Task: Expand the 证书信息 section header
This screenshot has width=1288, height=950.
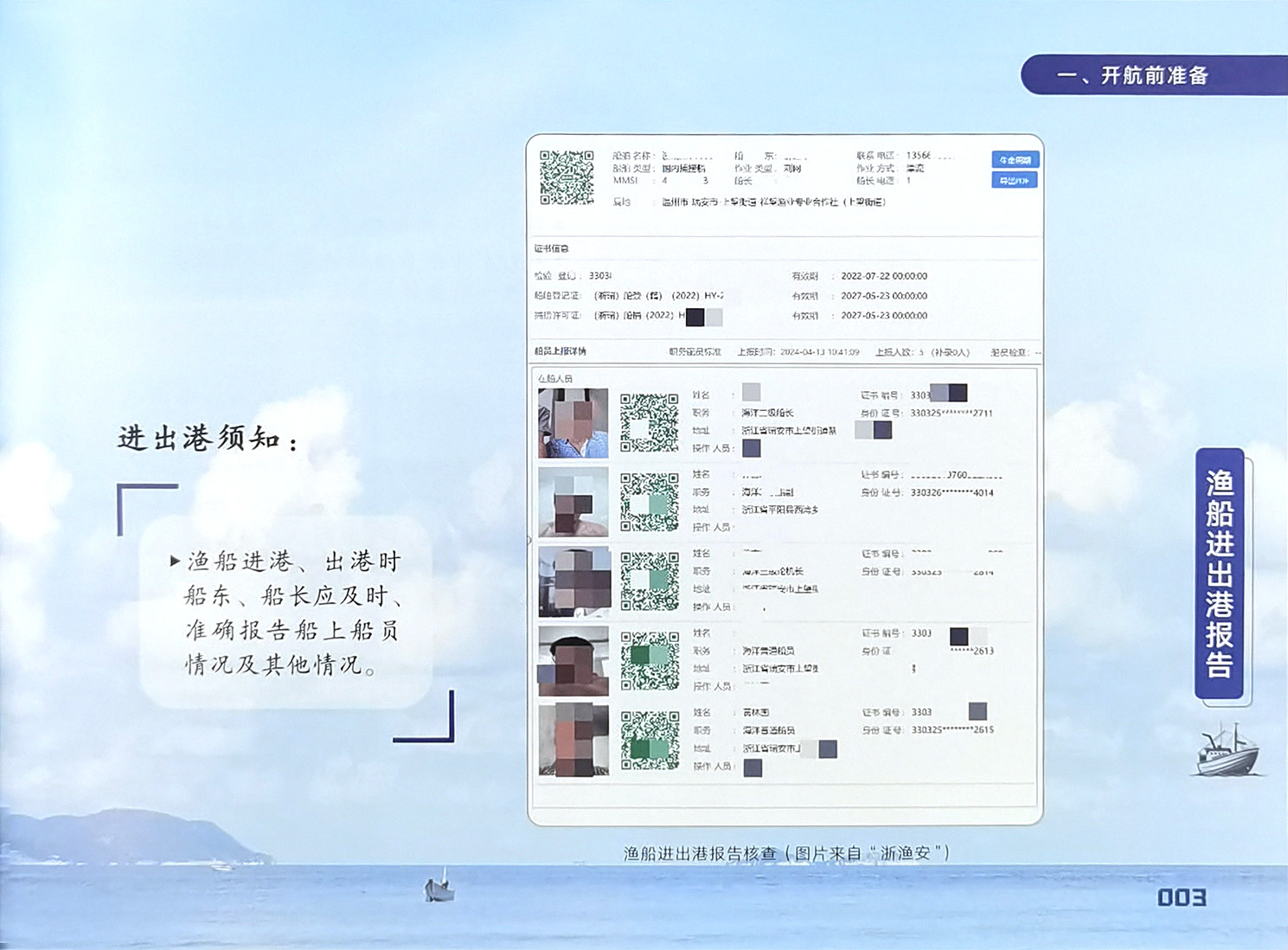Action: point(552,249)
